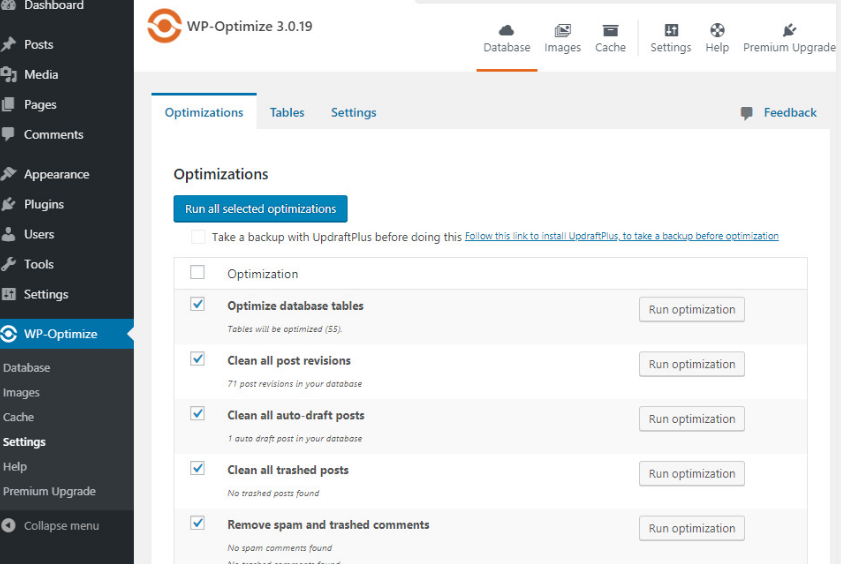Click the WP-Optimize orange logo

pyautogui.click(x=165, y=26)
